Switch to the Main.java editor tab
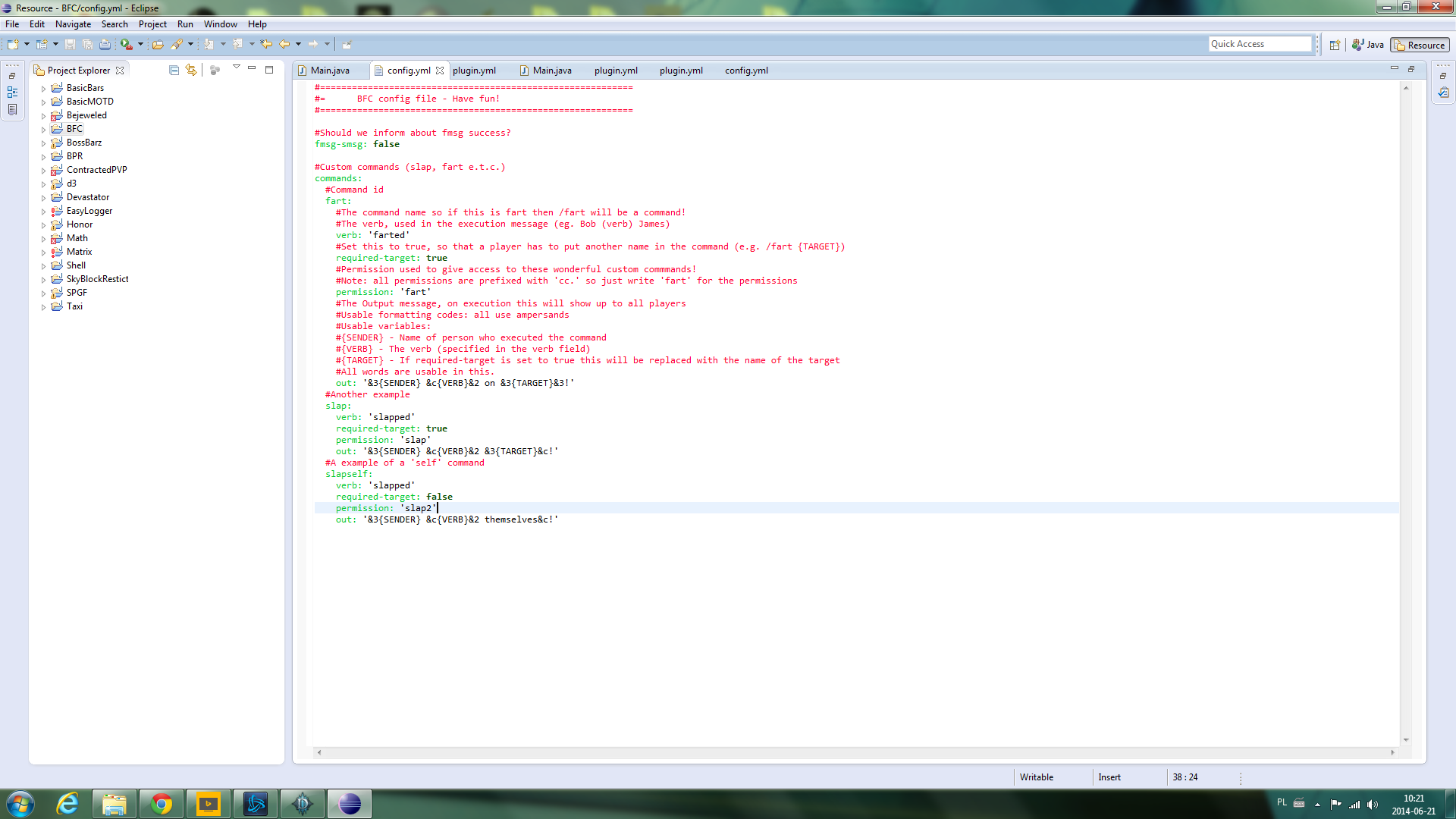This screenshot has width=1456, height=819. tap(332, 70)
